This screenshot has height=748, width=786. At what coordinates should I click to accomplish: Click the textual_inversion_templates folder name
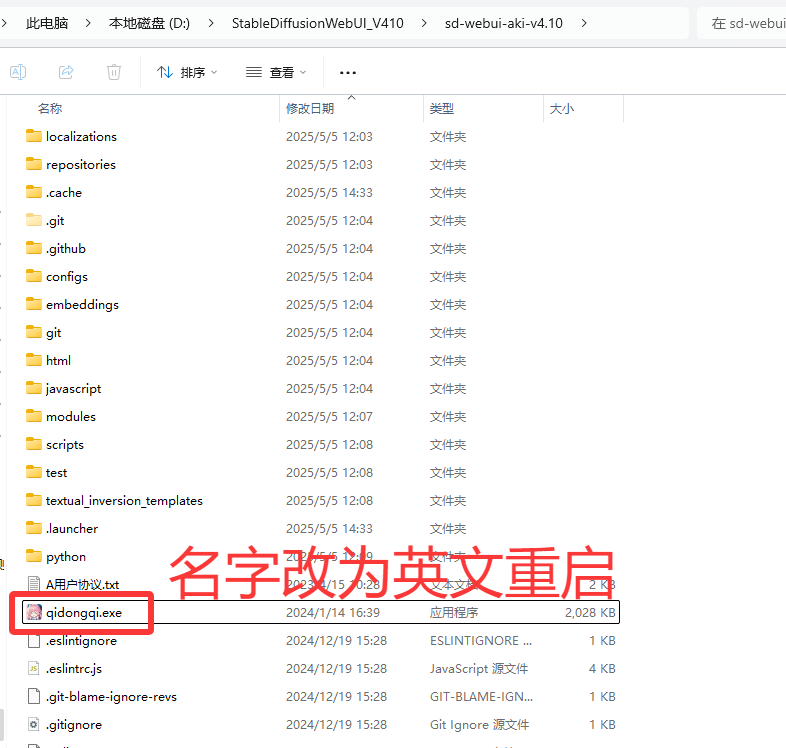point(124,501)
